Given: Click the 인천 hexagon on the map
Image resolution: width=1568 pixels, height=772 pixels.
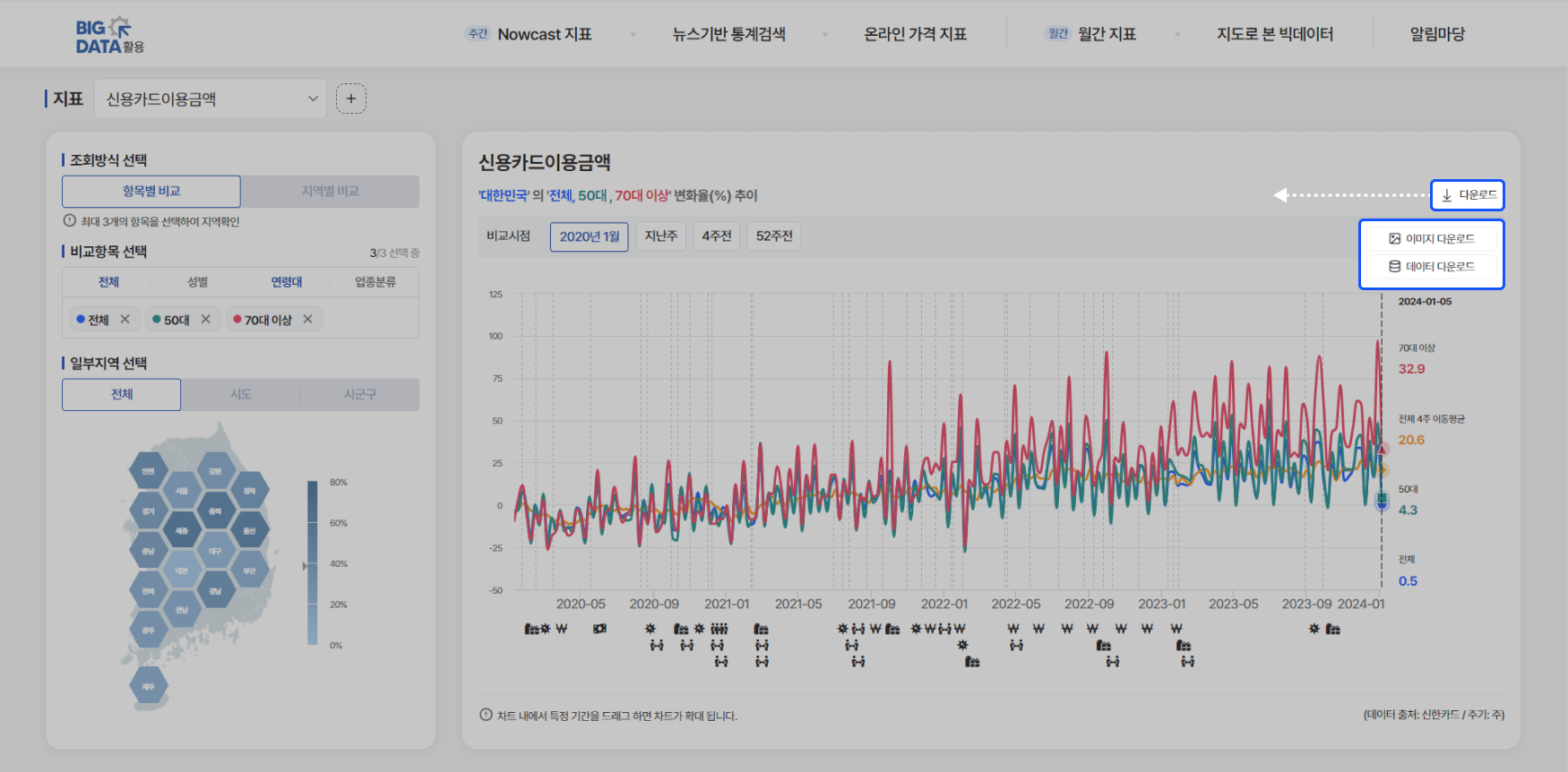Looking at the screenshot, I should click(x=148, y=471).
